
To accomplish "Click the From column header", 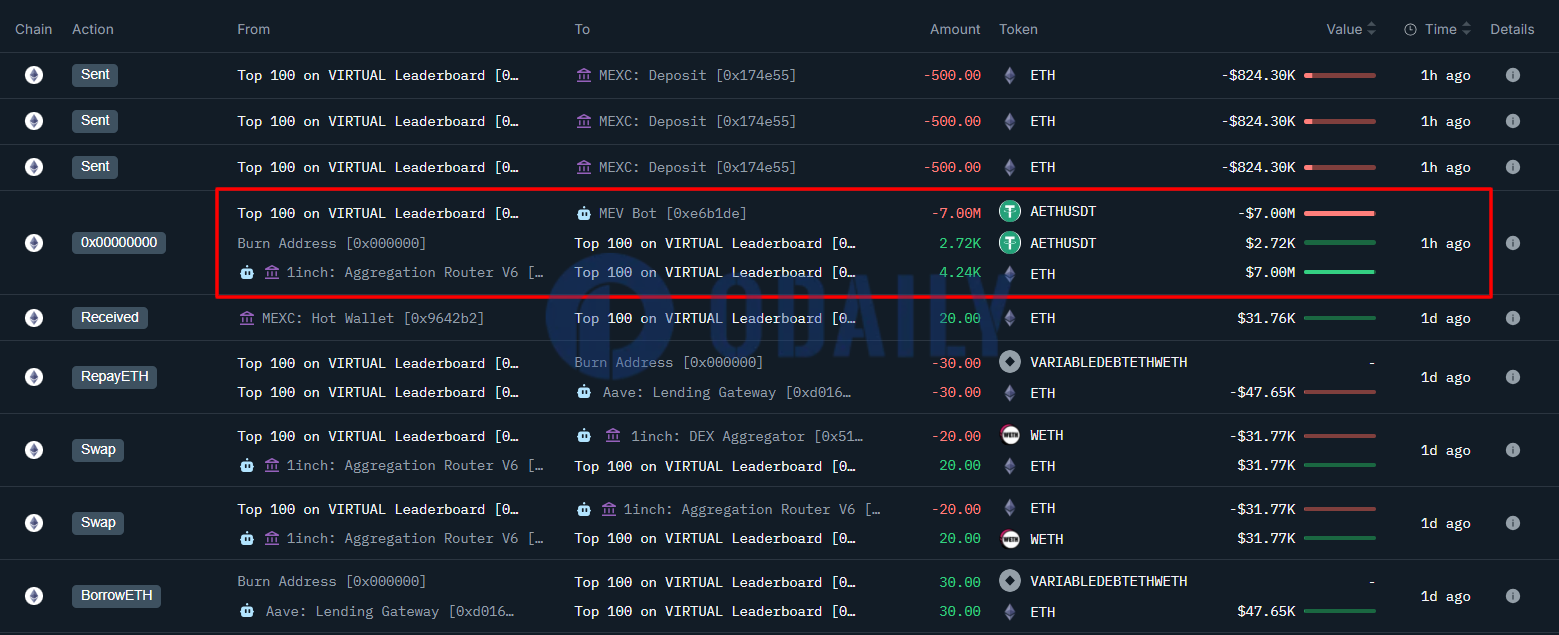I will pyautogui.click(x=254, y=29).
